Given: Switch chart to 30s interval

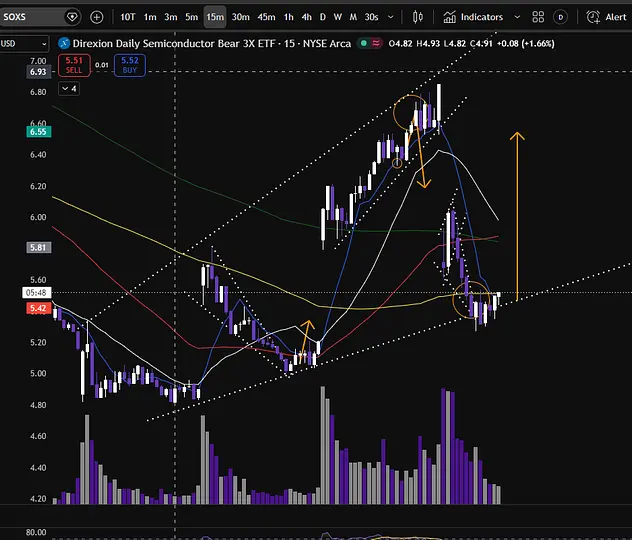Looking at the screenshot, I should pos(371,17).
